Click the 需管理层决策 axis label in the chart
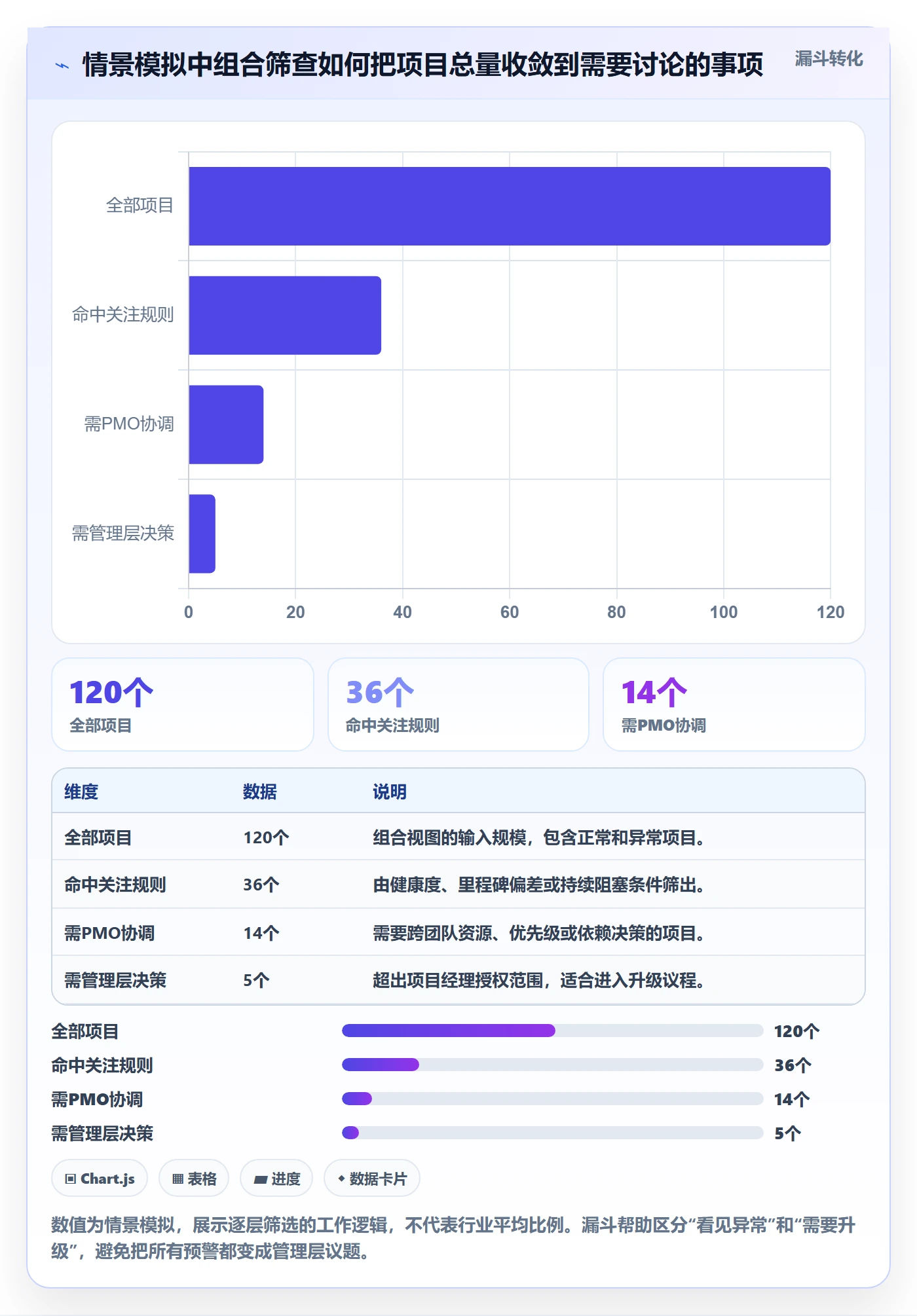Viewport: 917px width, 1316px height. point(122,534)
